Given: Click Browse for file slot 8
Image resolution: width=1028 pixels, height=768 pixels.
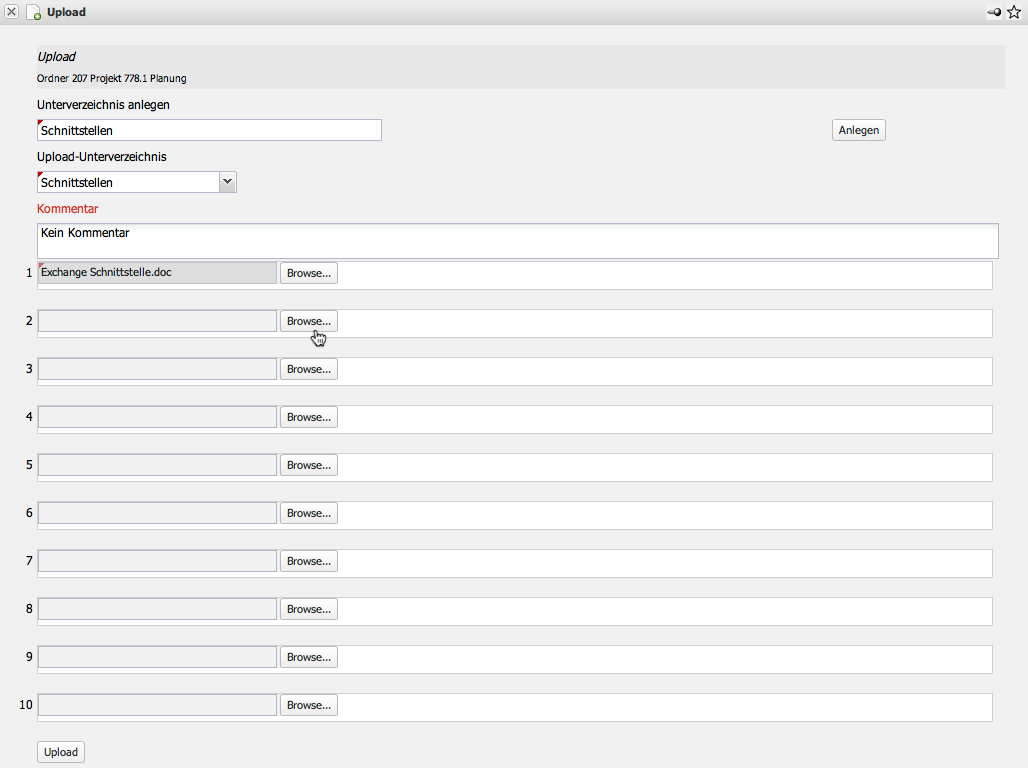Looking at the screenshot, I should (x=308, y=609).
